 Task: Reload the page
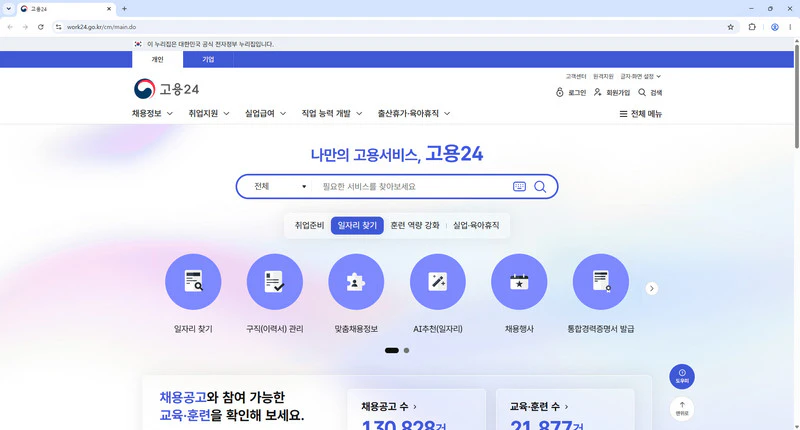pyautogui.click(x=41, y=27)
